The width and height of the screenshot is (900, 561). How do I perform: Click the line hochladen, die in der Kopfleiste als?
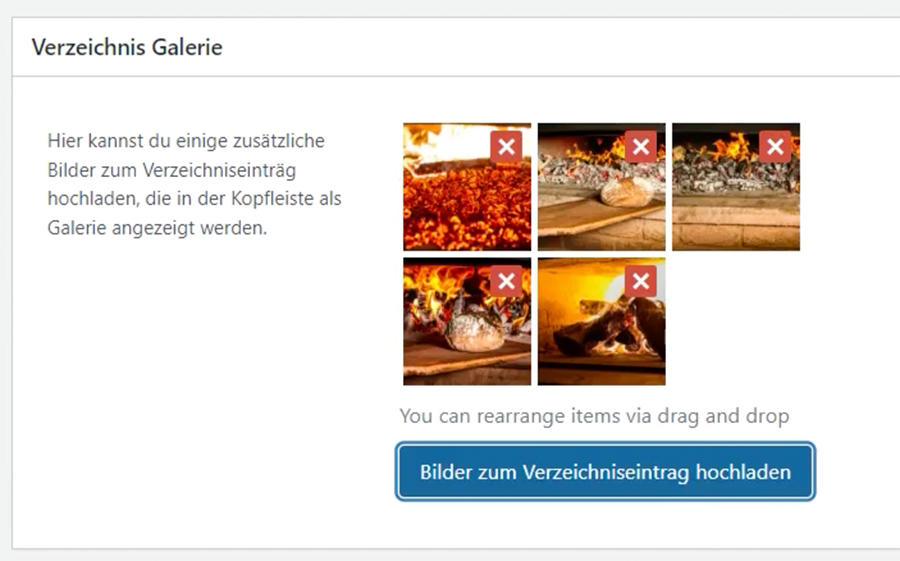coord(194,199)
